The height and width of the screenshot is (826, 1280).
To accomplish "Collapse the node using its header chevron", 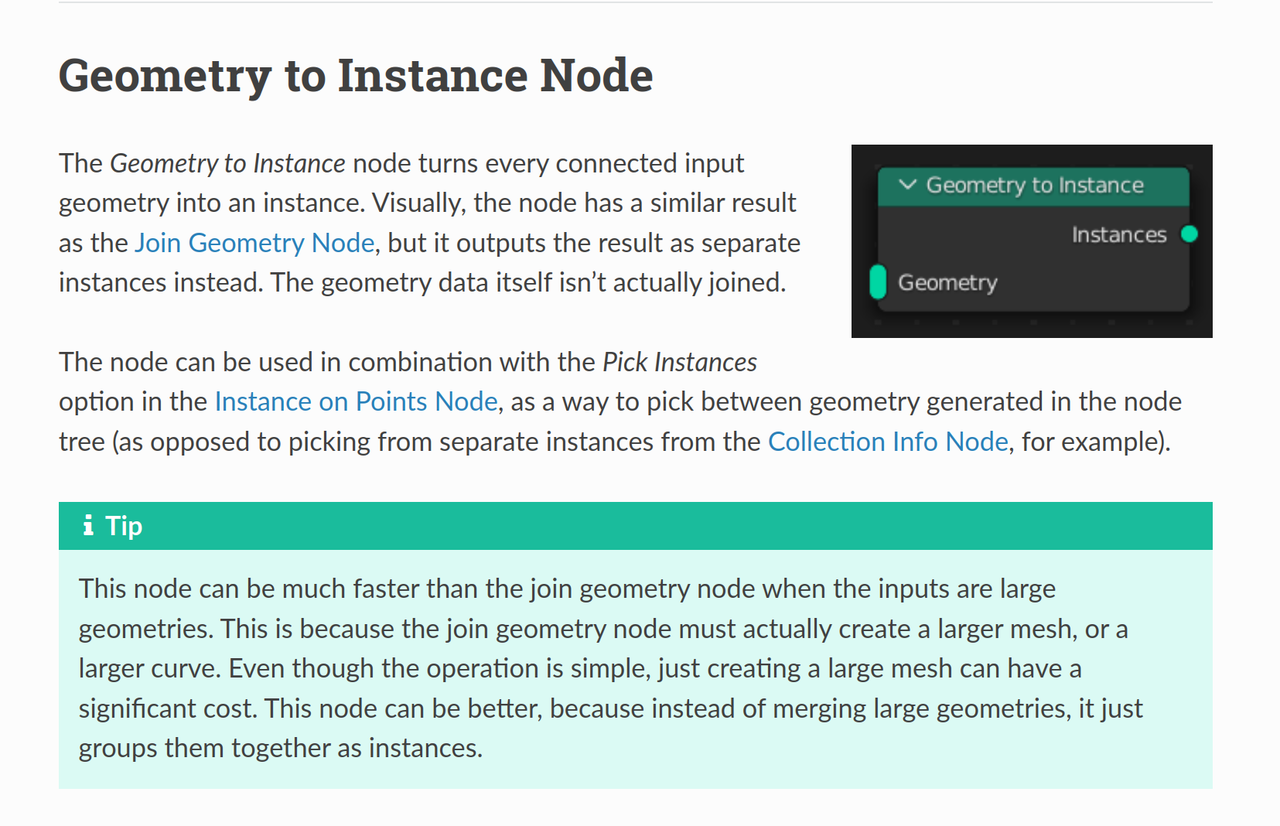I will coord(908,185).
